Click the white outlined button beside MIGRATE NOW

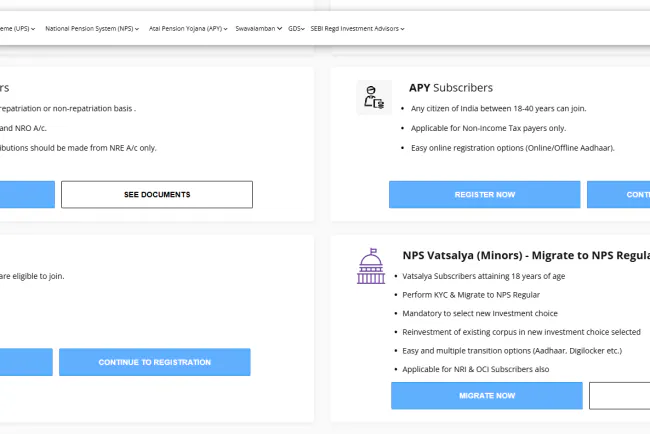click(x=620, y=396)
